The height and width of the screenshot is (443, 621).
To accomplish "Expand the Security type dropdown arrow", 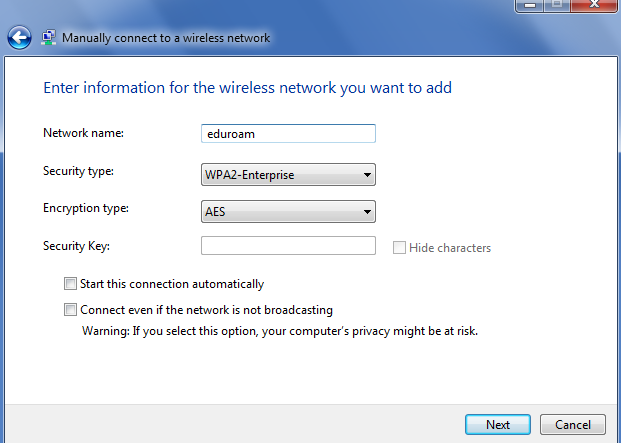I will 367,175.
